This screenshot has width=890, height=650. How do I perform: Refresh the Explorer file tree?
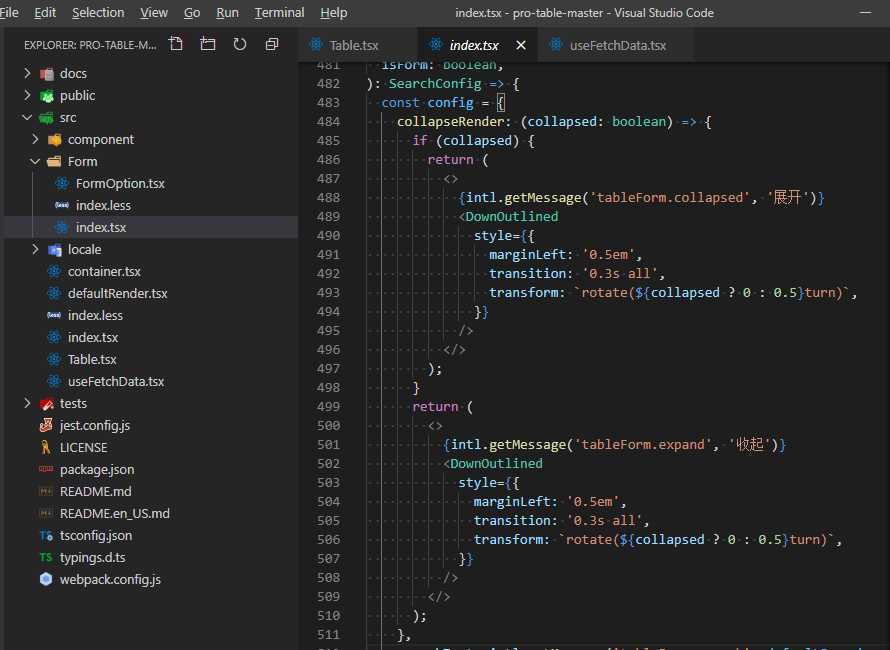pos(240,45)
